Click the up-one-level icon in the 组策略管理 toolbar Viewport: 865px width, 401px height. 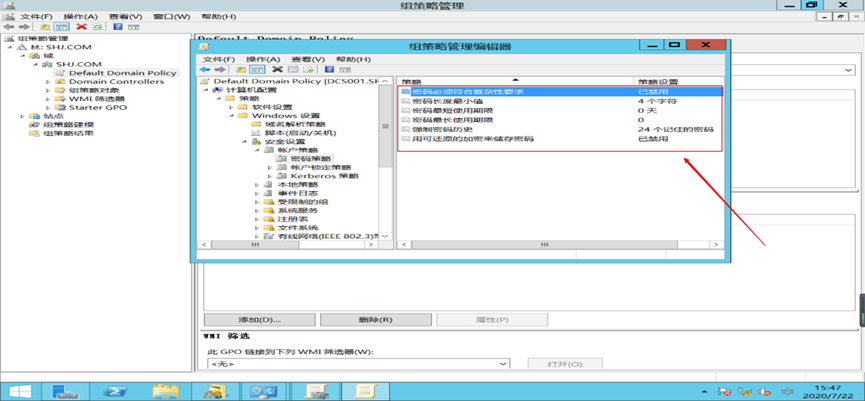coord(45,26)
